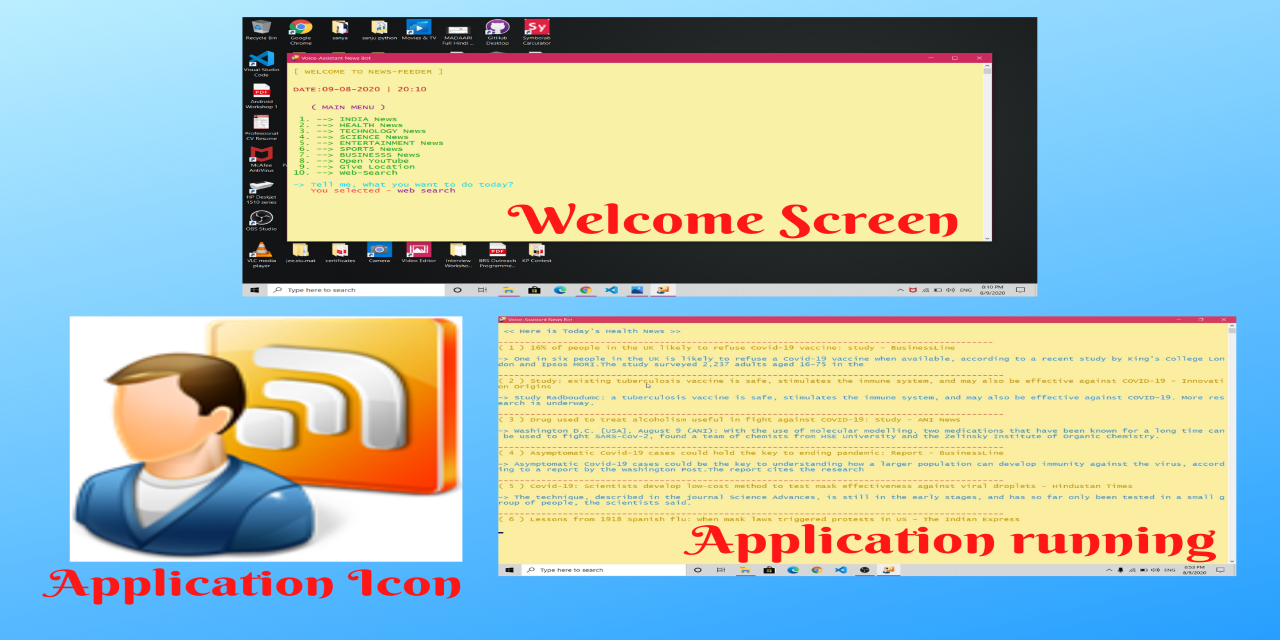Viewport: 1280px width, 640px height.
Task: Open the Video Editor desktop shortcut
Action: click(x=418, y=253)
